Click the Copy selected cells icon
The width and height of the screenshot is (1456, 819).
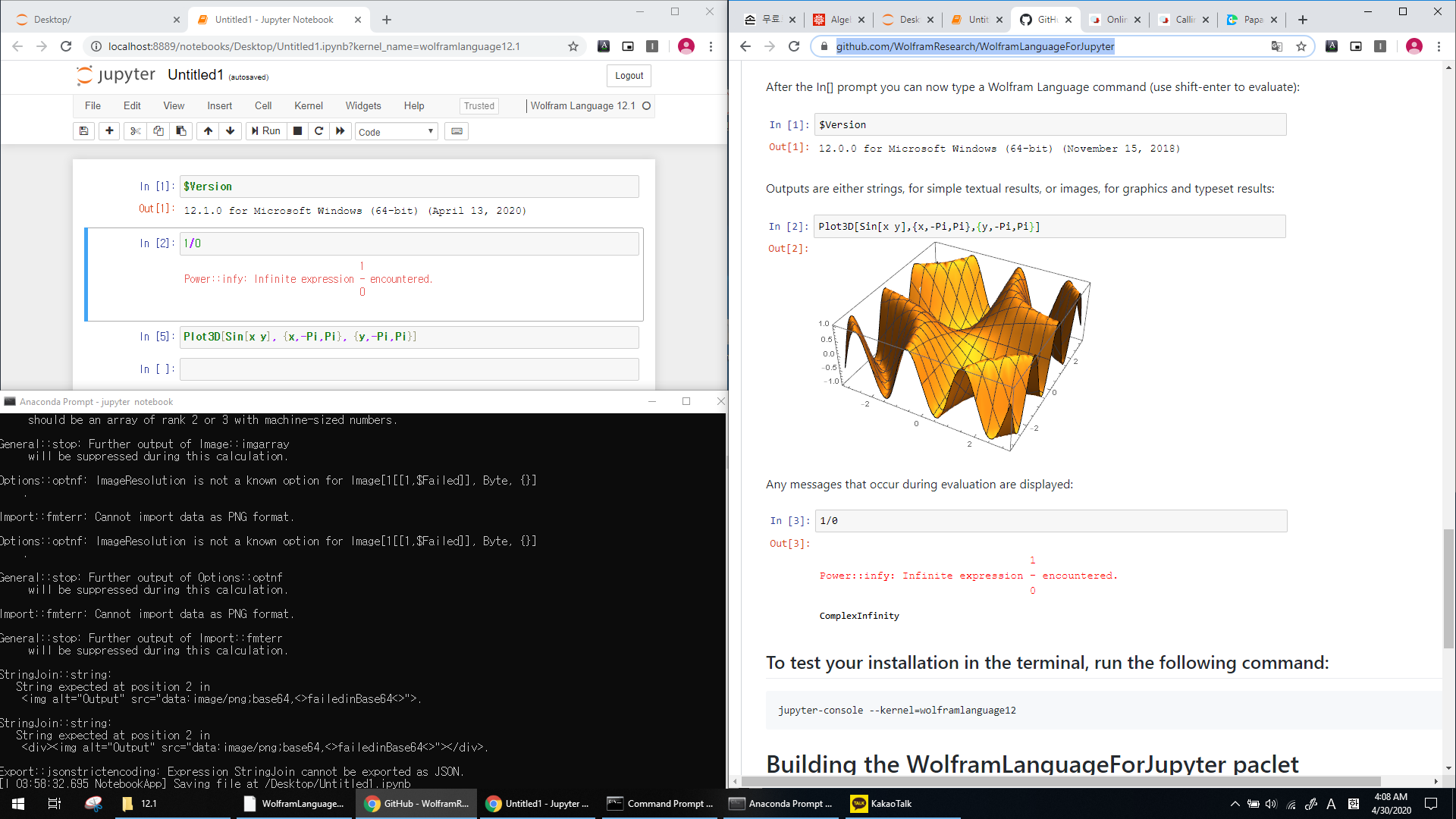tap(157, 131)
